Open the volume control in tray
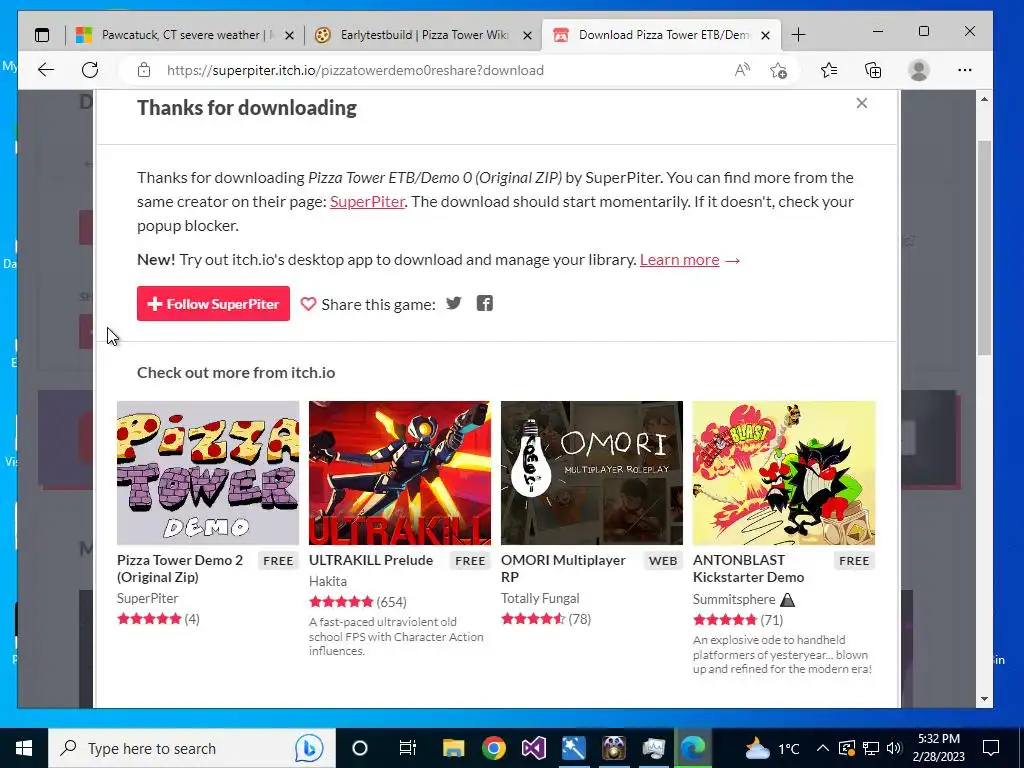The width and height of the screenshot is (1024, 768). [x=894, y=748]
